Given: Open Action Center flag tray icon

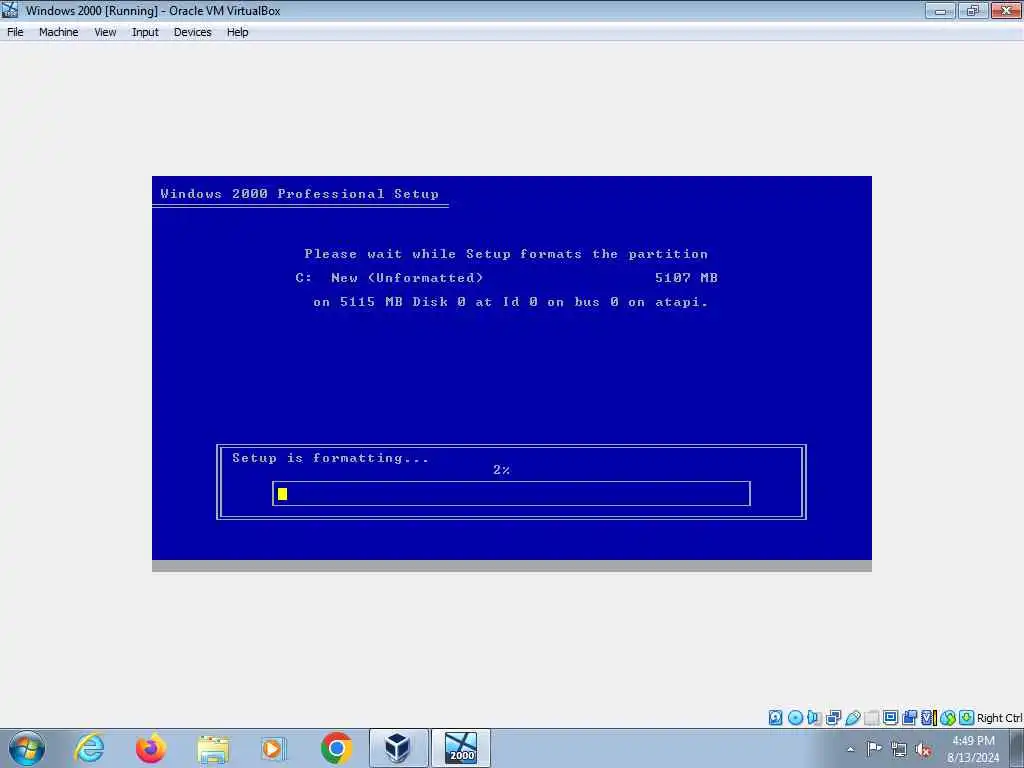Looking at the screenshot, I should 874,748.
